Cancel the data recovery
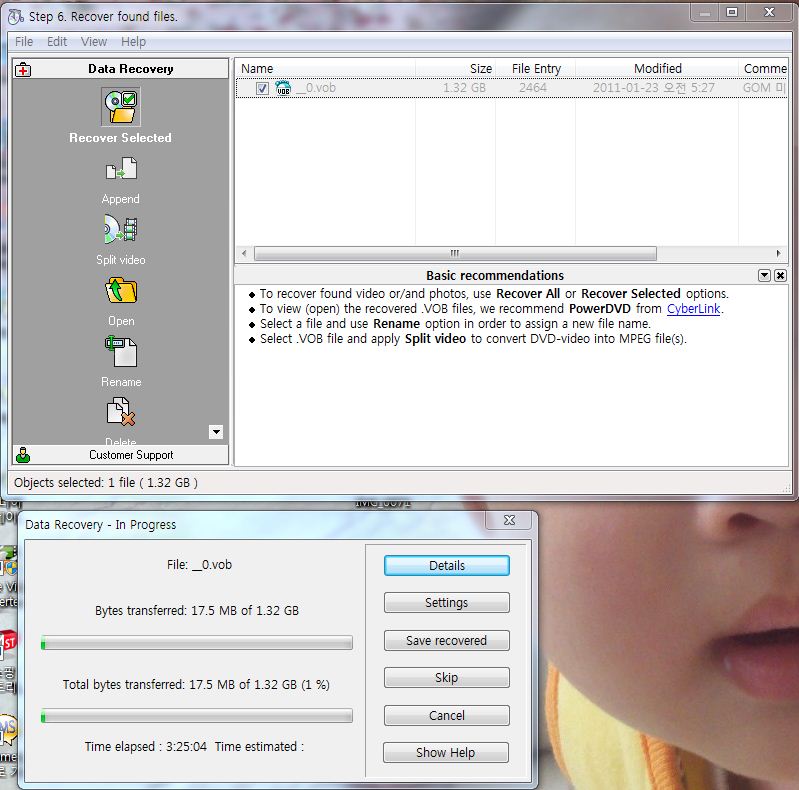 click(447, 716)
